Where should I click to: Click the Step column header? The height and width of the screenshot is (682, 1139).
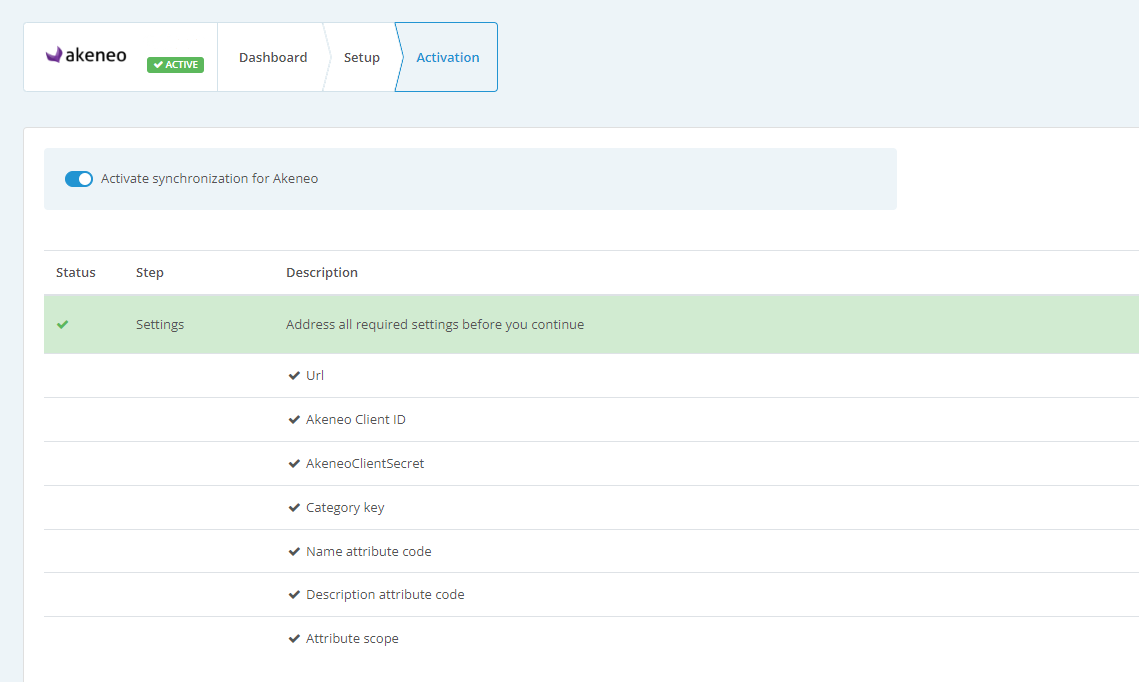point(150,273)
